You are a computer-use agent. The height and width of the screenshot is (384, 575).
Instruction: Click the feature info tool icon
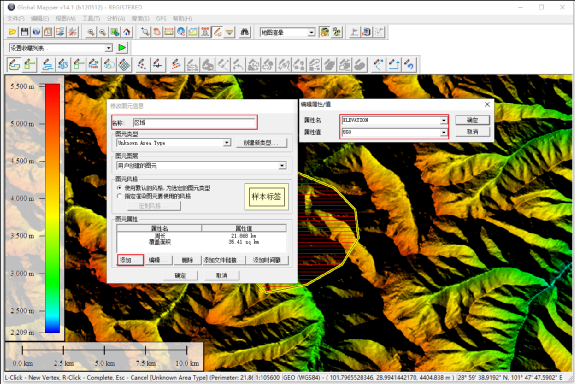181,32
